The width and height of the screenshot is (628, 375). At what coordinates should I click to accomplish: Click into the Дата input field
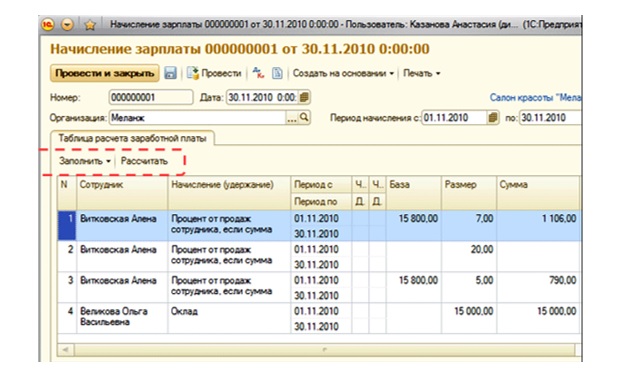[262, 97]
